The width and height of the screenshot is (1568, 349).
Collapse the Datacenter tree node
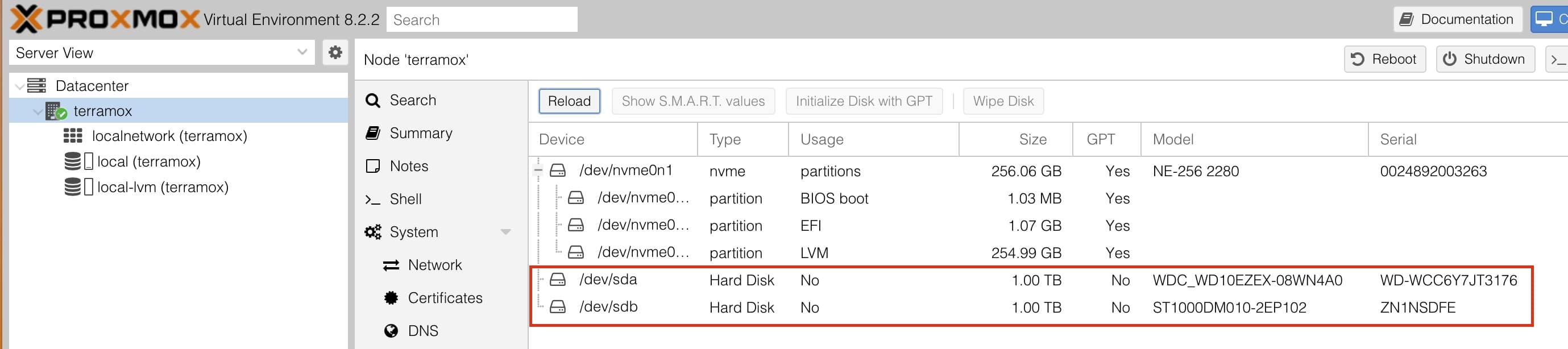[20, 86]
